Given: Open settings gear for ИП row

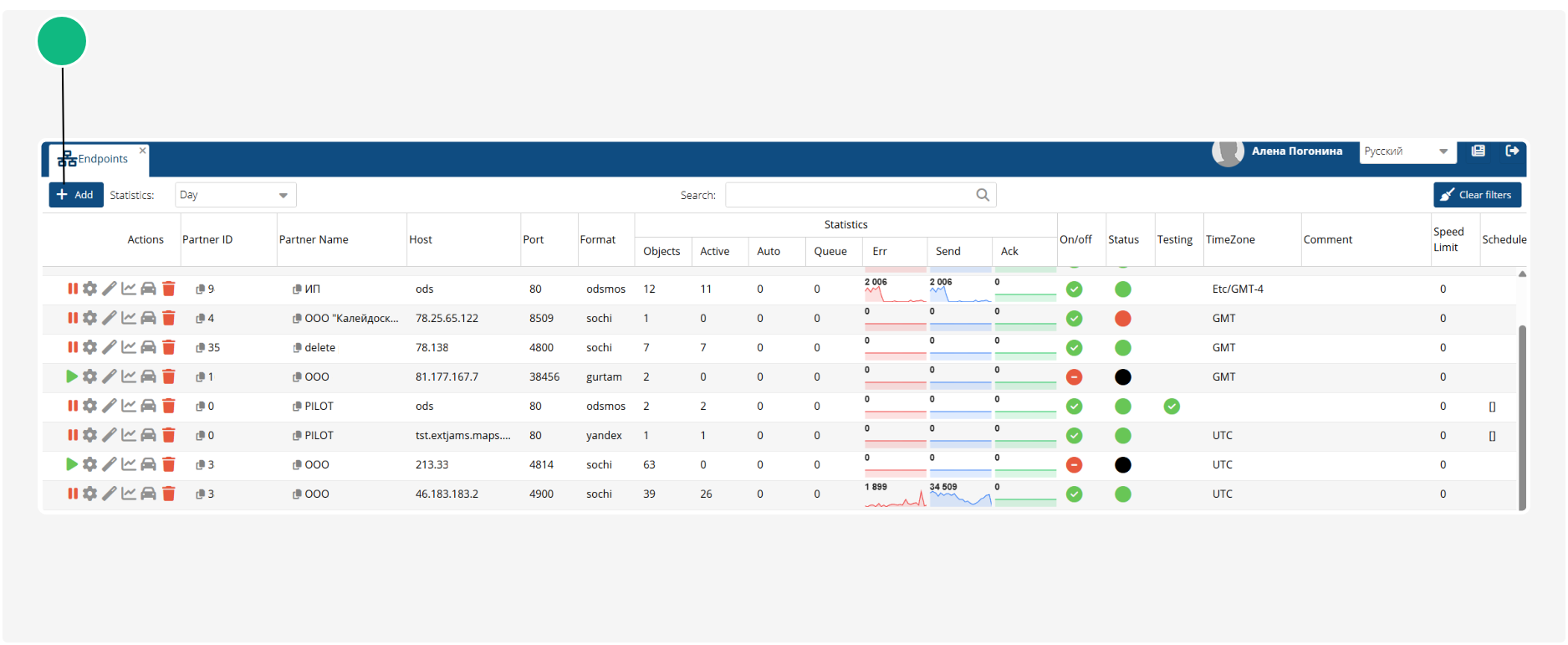Looking at the screenshot, I should (89, 289).
